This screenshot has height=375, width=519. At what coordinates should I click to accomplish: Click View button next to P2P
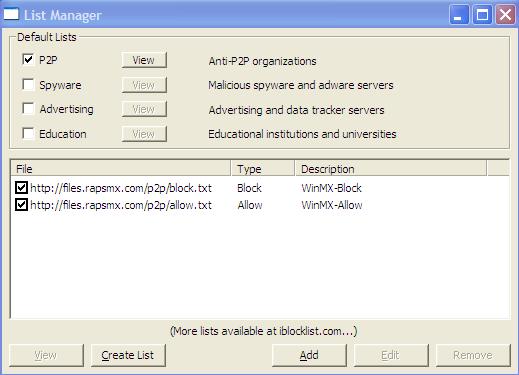point(144,60)
